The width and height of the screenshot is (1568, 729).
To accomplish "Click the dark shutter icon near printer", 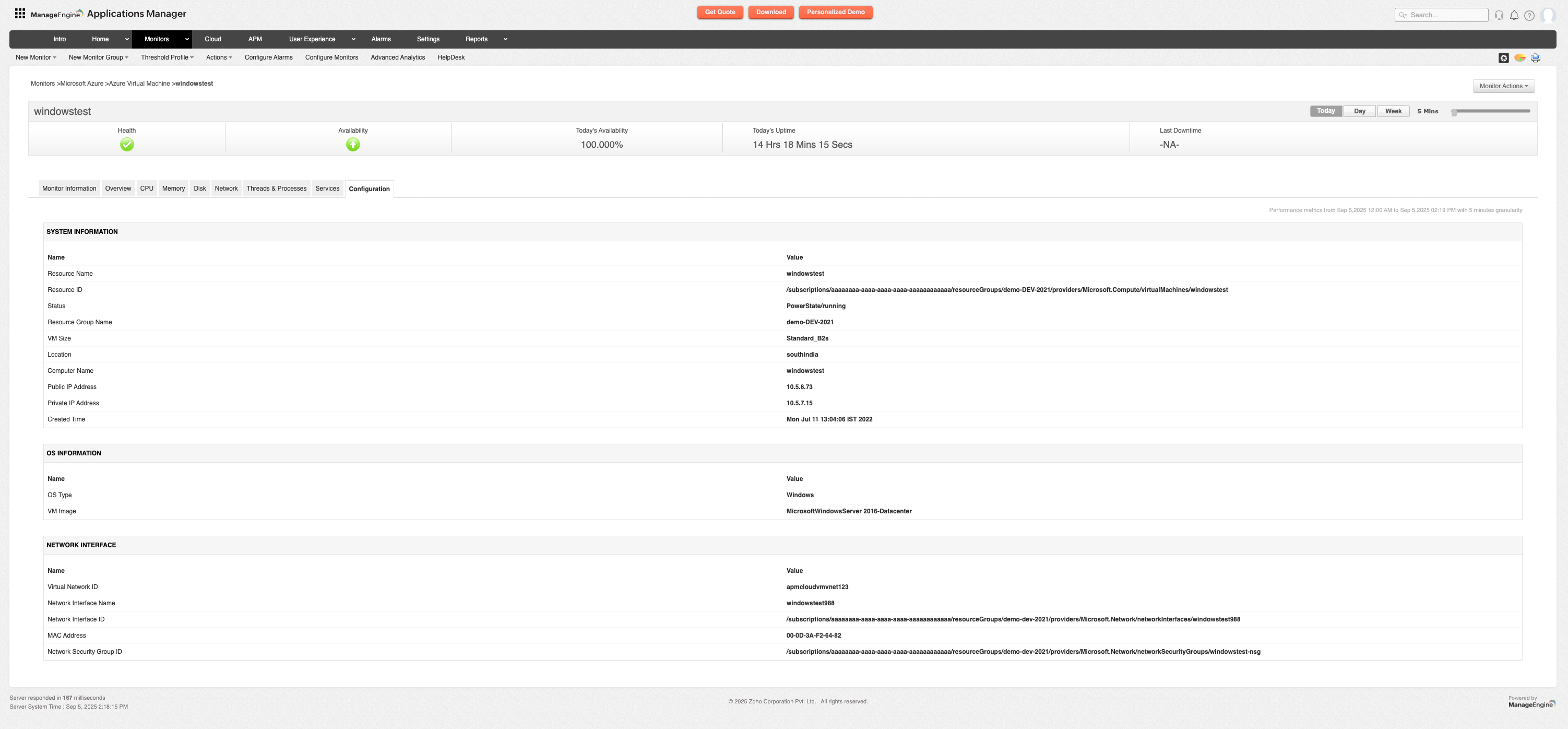I will pos(1503,57).
